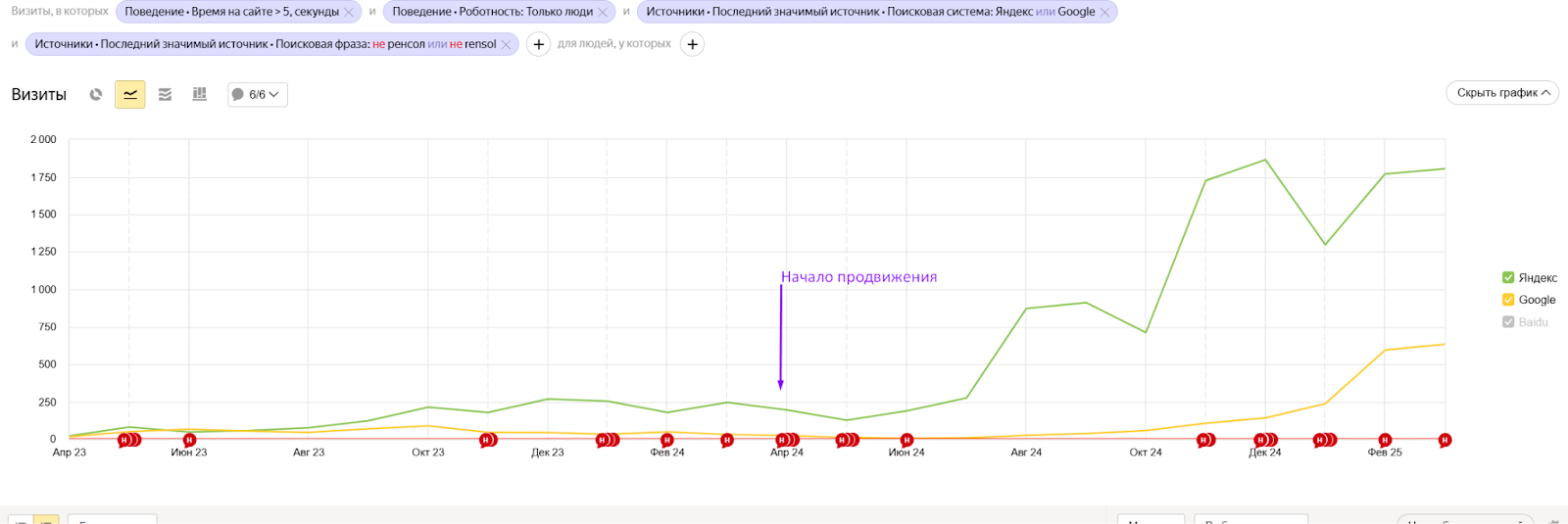1568x524 pixels.
Task: Select the line chart view icon
Action: pyautogui.click(x=130, y=95)
